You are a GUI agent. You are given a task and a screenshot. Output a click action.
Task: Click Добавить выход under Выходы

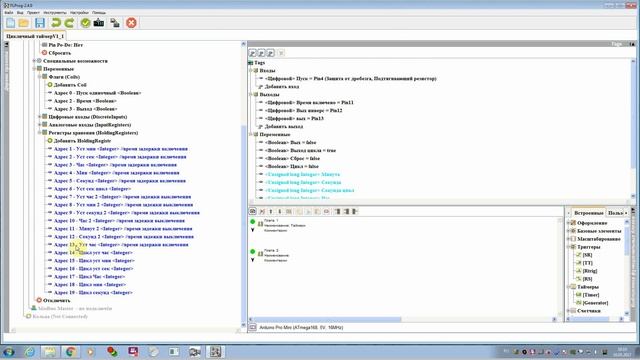click(x=284, y=127)
